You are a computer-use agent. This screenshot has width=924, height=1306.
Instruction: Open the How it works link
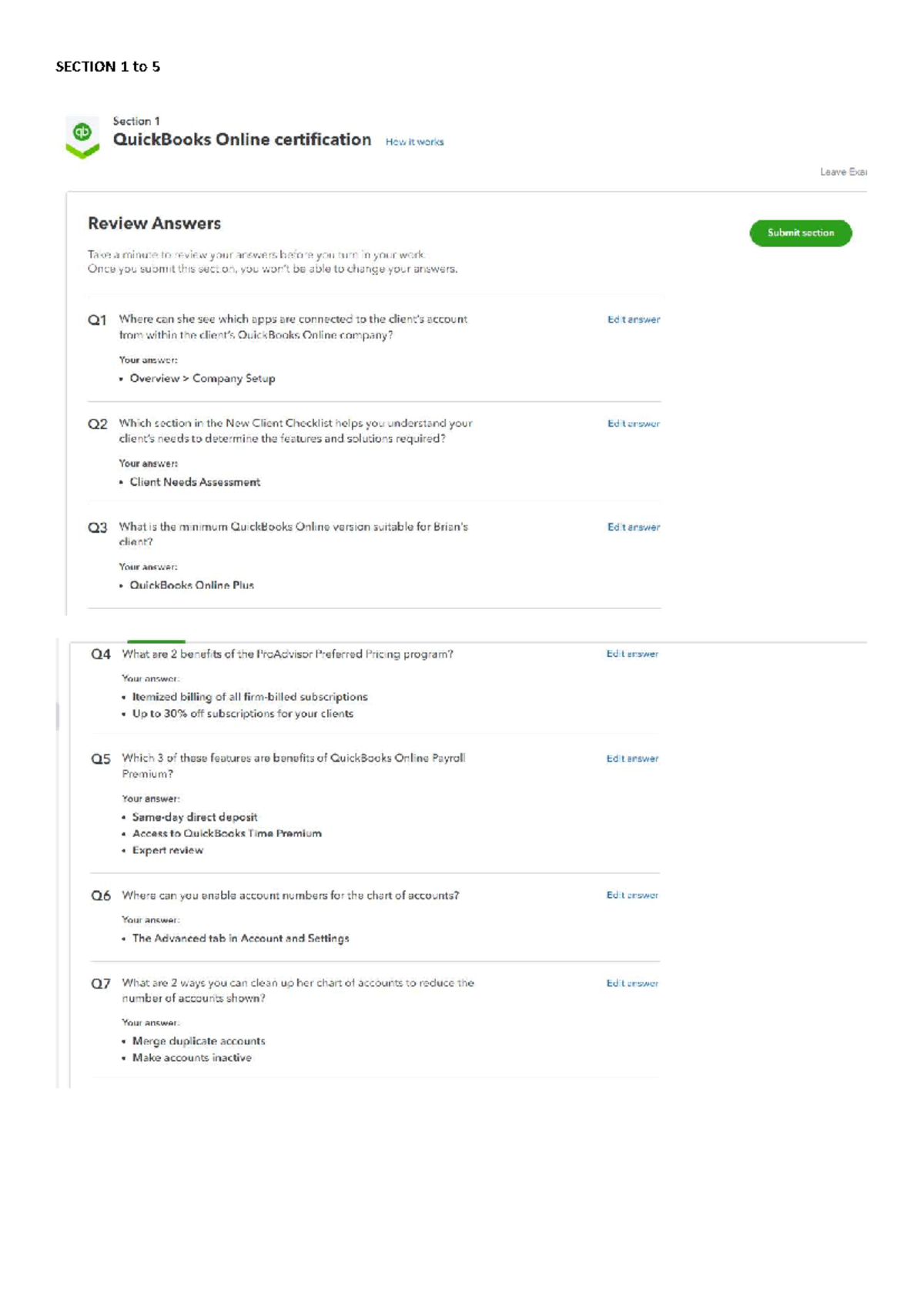click(414, 142)
